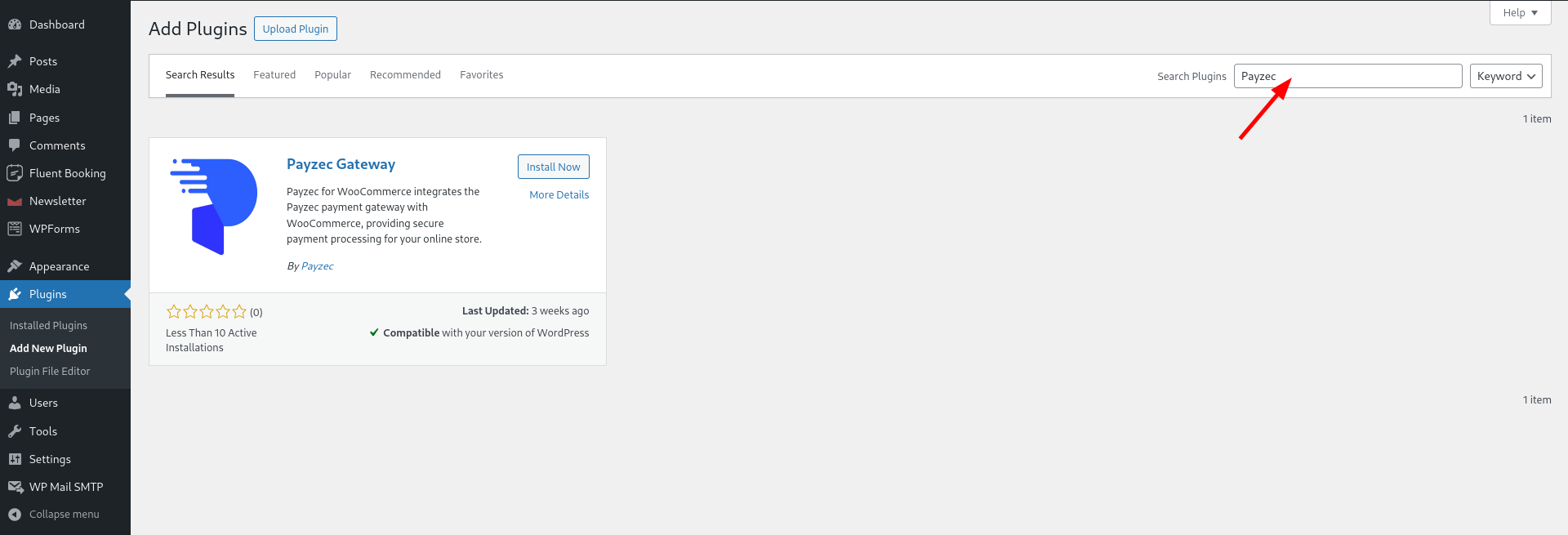The image size is (1568, 535).
Task: Click the Newsletter envelope icon
Action: pyautogui.click(x=15, y=202)
